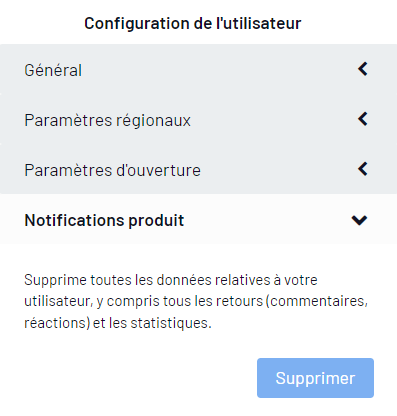
Task: Click the chevron arrow beside Paramètres d'ouverture
Action: point(363,169)
